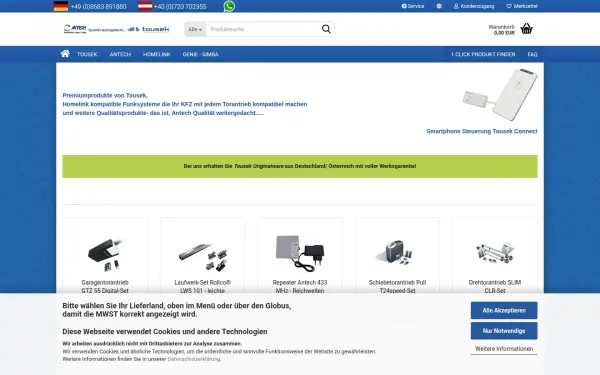Viewport: 600px width, 375px height.
Task: Open the FAQ page
Action: 532,54
